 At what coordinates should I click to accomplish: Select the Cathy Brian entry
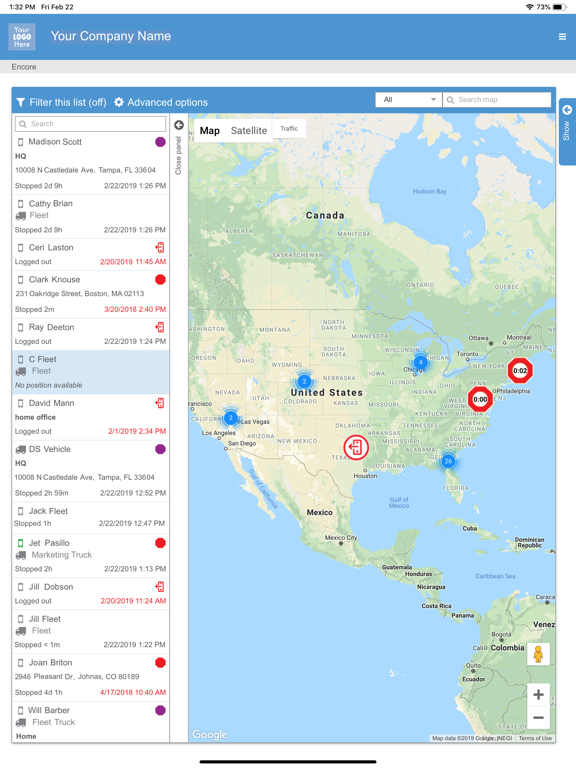click(91, 216)
